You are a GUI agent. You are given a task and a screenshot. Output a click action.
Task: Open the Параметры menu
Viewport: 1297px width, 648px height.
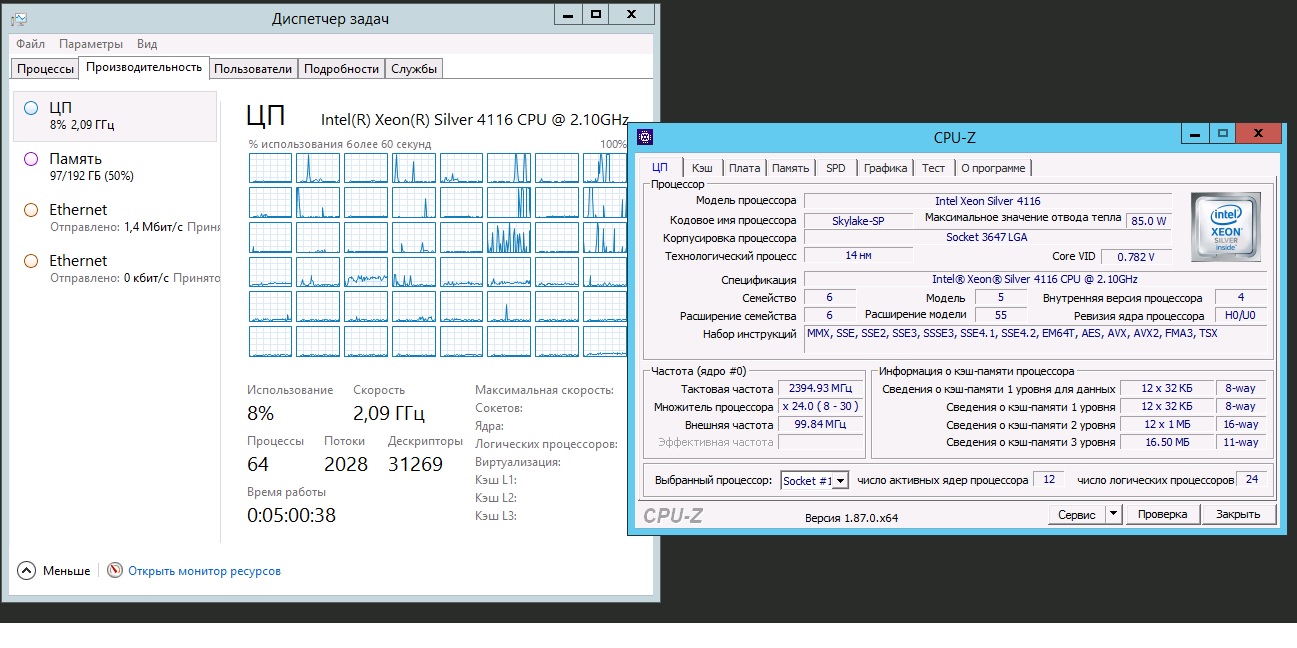pyautogui.click(x=91, y=44)
